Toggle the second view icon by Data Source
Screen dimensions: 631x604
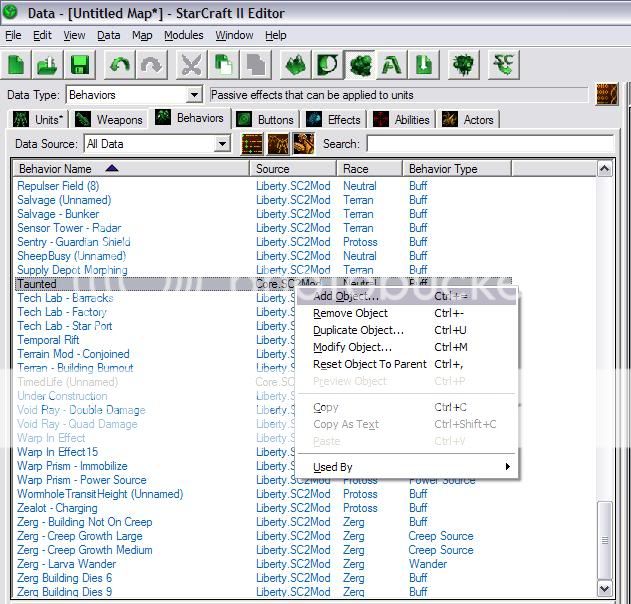pos(278,144)
